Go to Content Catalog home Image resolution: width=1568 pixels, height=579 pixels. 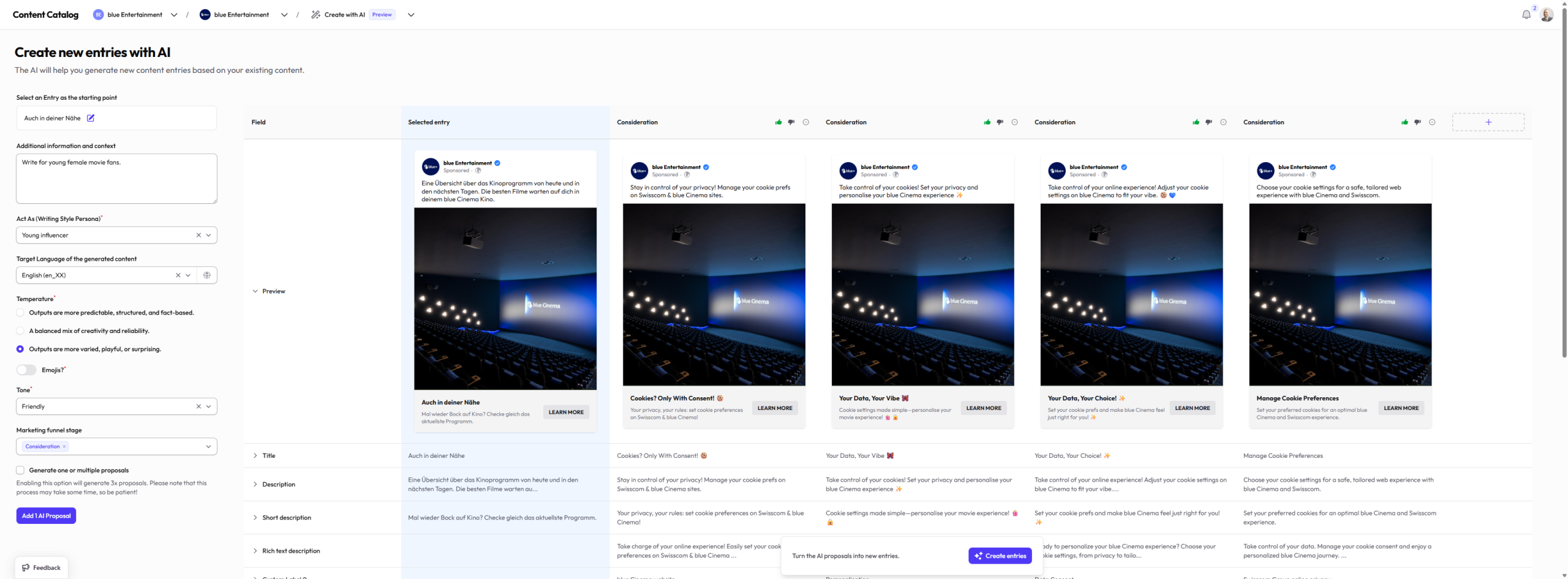[45, 15]
